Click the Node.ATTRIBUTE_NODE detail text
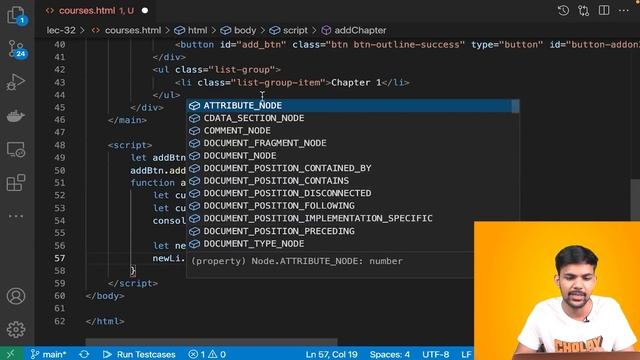 point(297,261)
